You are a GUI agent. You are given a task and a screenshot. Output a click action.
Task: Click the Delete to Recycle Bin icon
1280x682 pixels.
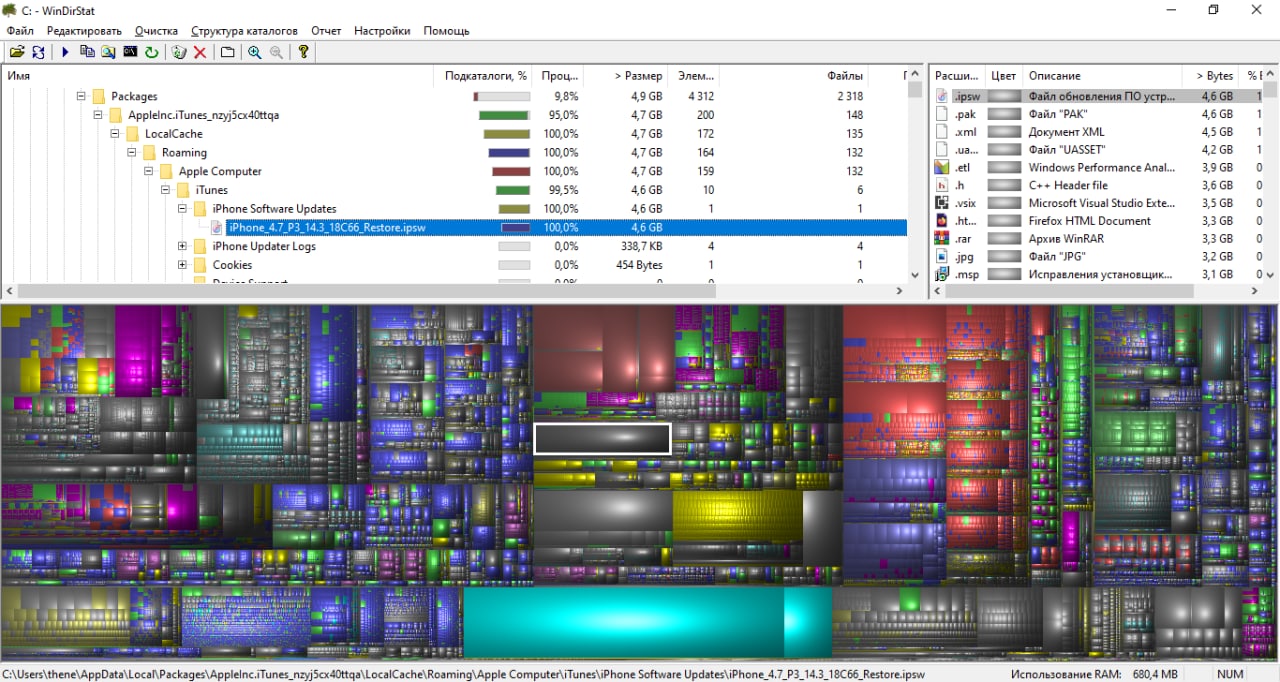179,52
